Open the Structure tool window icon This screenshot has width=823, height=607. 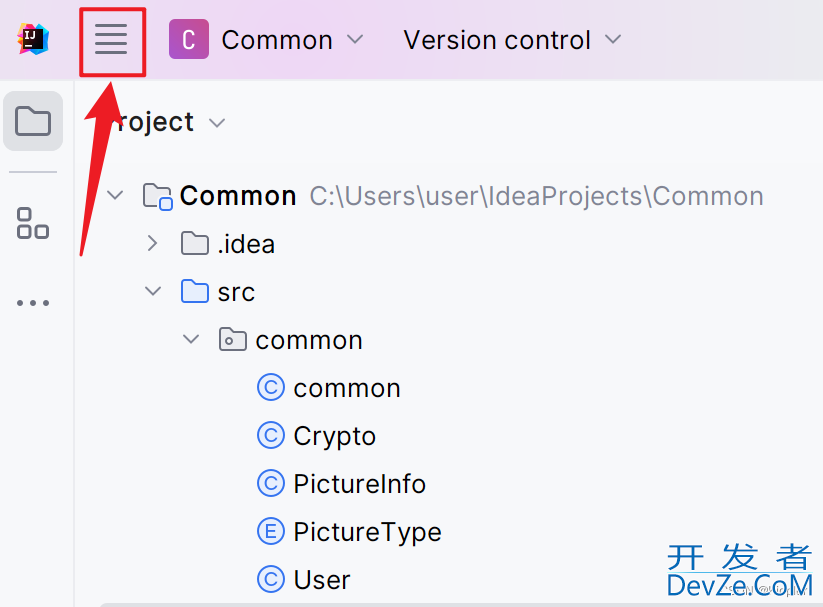(x=33, y=223)
